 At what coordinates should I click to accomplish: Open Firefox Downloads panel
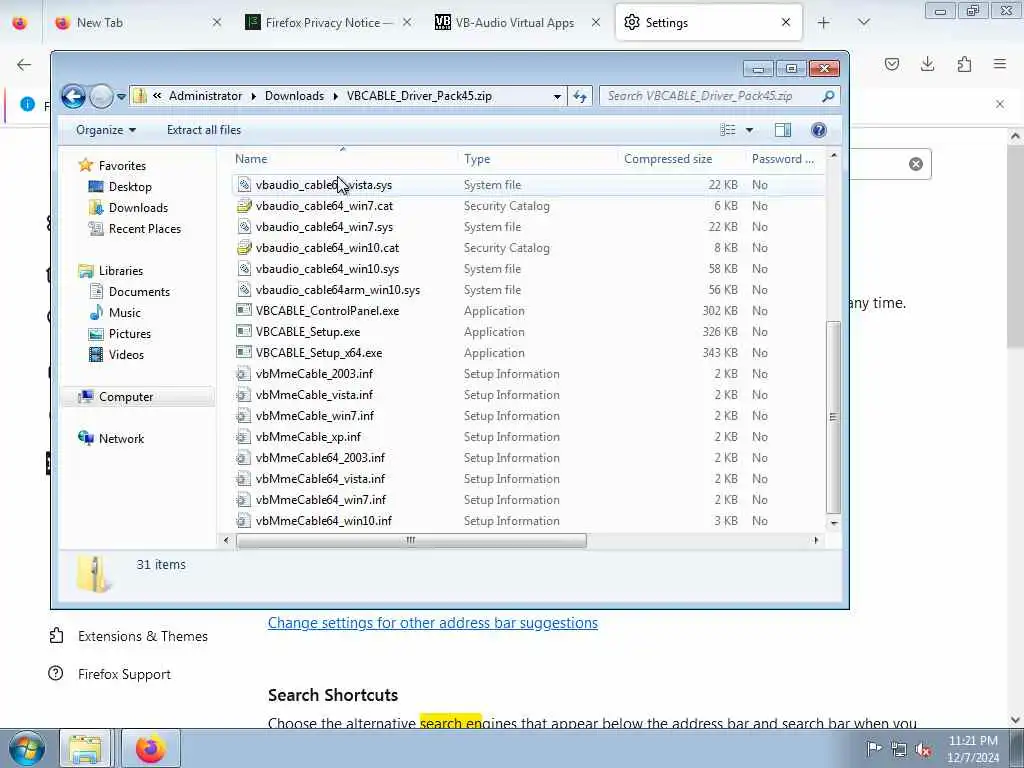(x=927, y=64)
